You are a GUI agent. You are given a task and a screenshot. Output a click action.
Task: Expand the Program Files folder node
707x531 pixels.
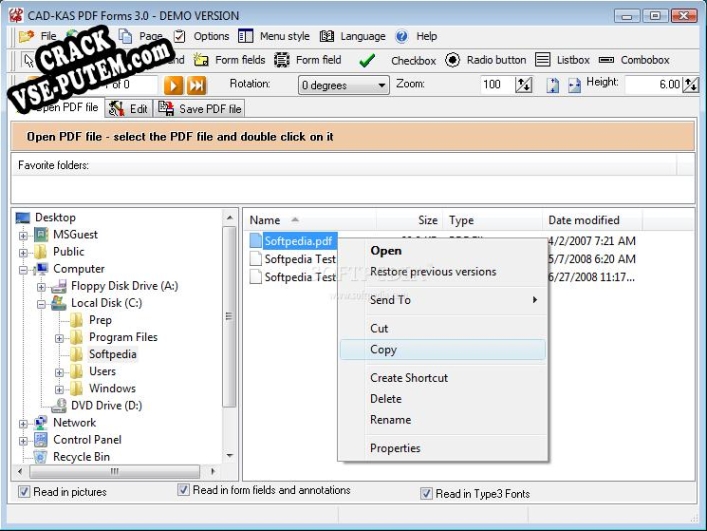pos(59,338)
